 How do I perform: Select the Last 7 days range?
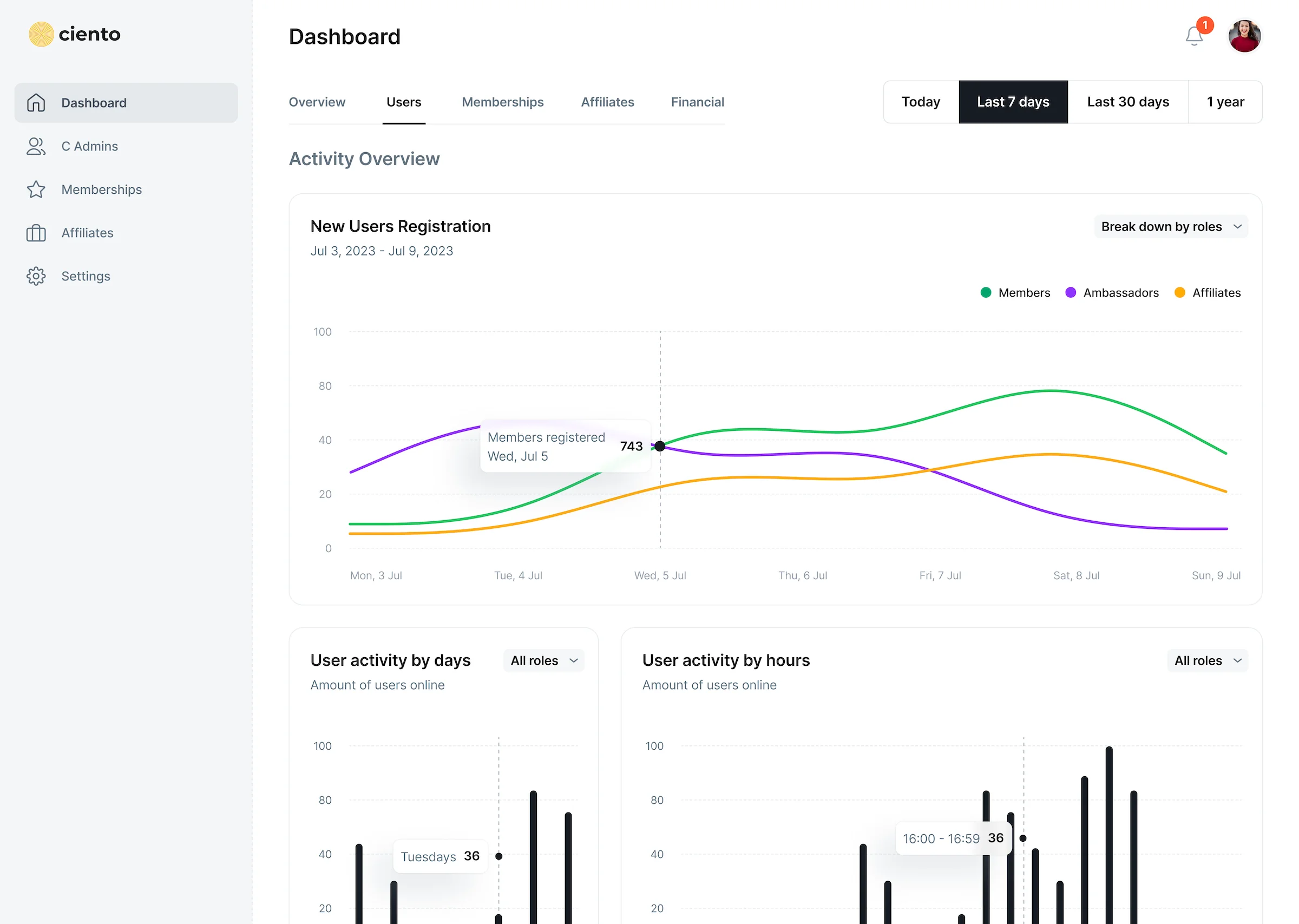tap(1013, 102)
